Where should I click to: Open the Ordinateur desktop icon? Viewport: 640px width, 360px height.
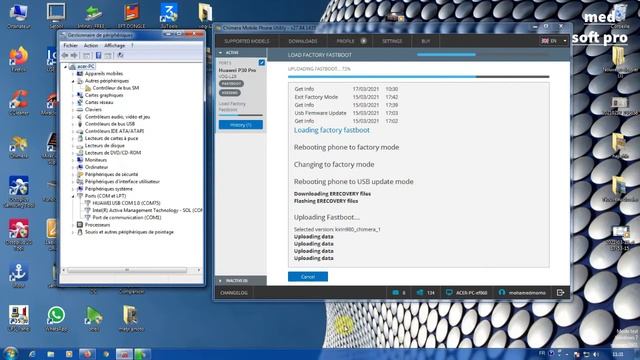point(18,17)
